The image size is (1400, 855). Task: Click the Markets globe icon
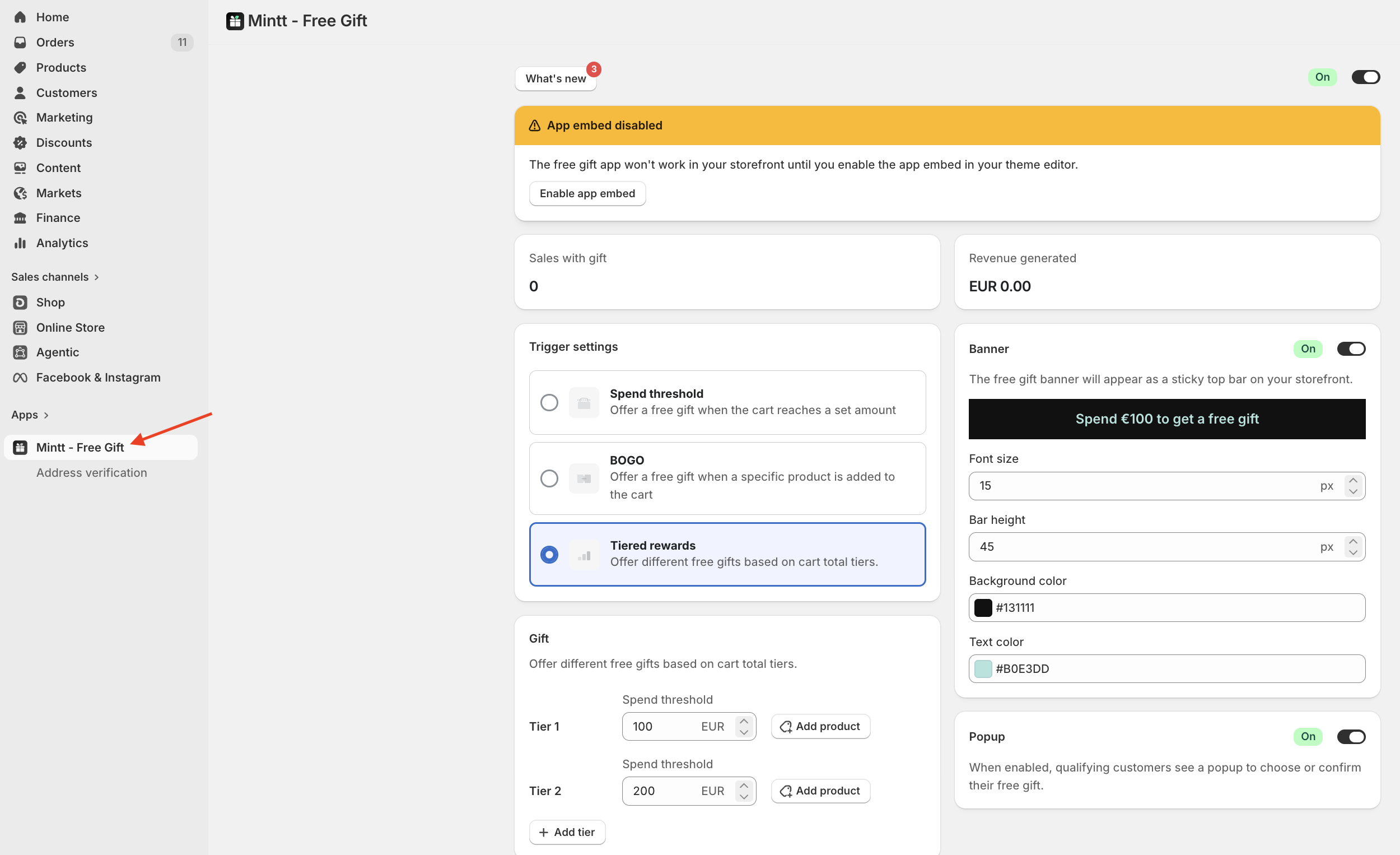click(20, 193)
